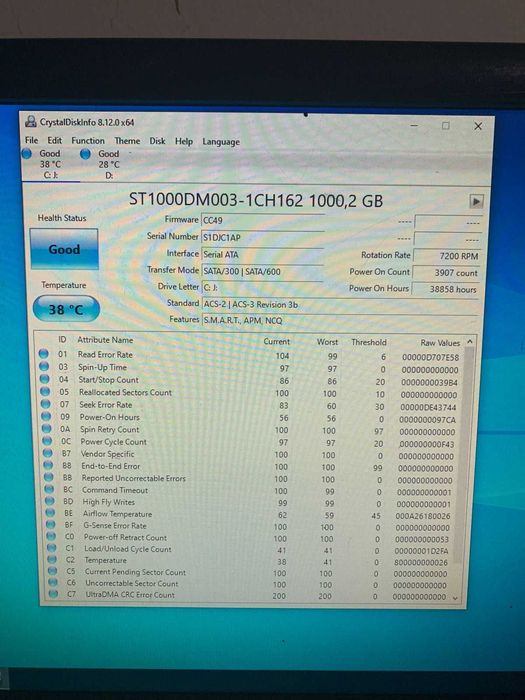Click the status icon of UltraDMA CRC Error Count
The height and width of the screenshot is (700, 525).
pyautogui.click(x=54, y=594)
